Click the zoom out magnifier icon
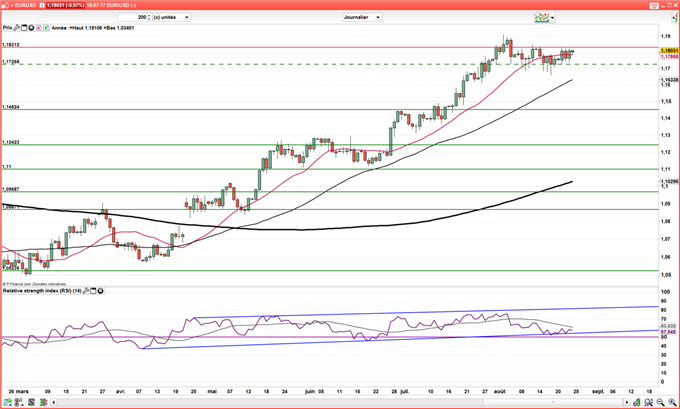Image resolution: width=680 pixels, height=409 pixels. coord(660,402)
